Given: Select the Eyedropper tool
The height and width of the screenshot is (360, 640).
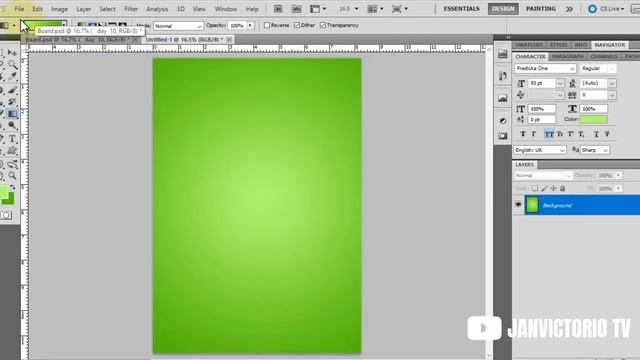Looking at the screenshot, I should [12, 77].
